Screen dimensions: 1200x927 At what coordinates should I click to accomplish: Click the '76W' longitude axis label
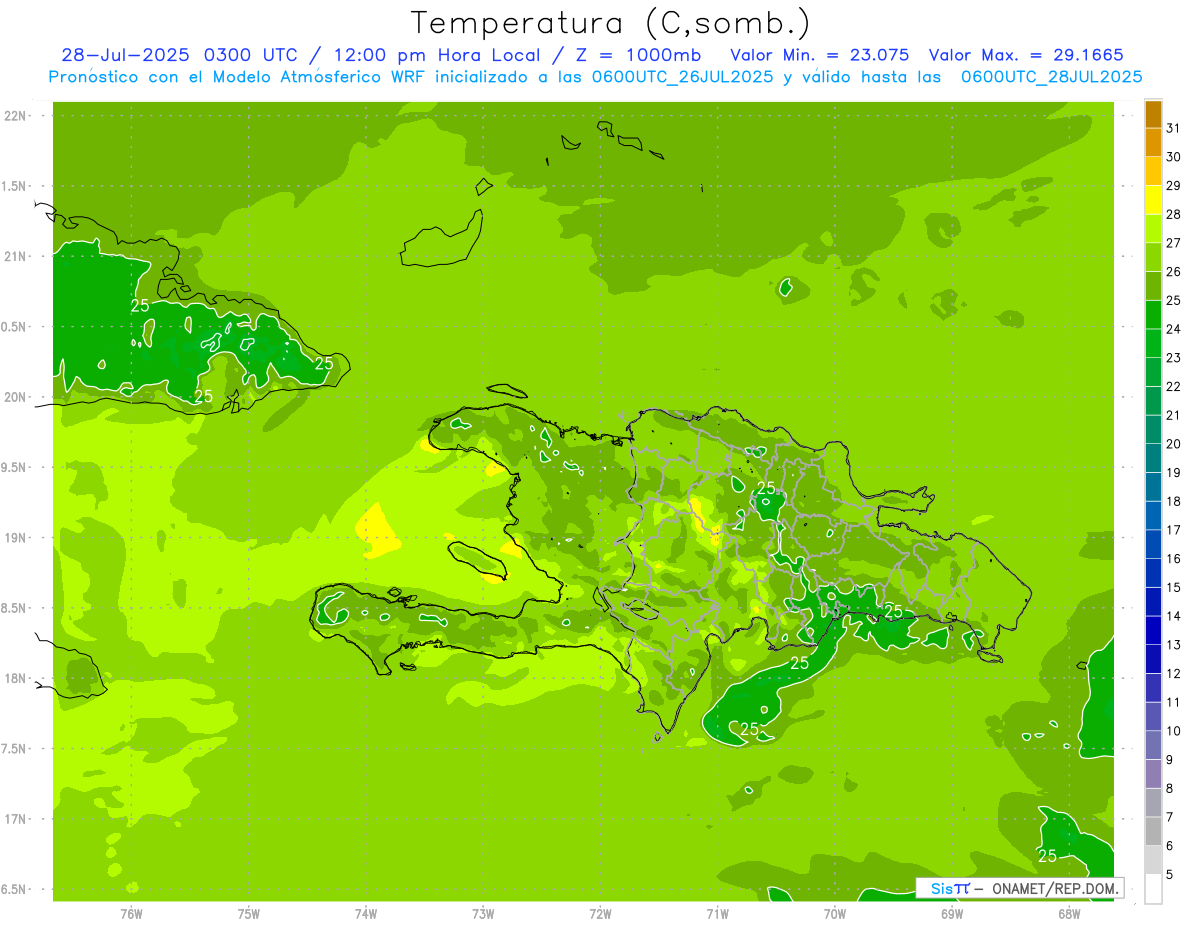[131, 914]
